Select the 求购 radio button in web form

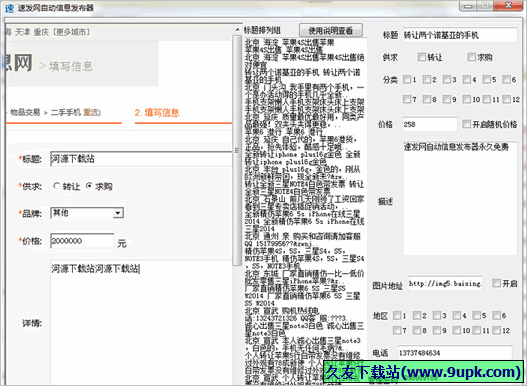89,186
